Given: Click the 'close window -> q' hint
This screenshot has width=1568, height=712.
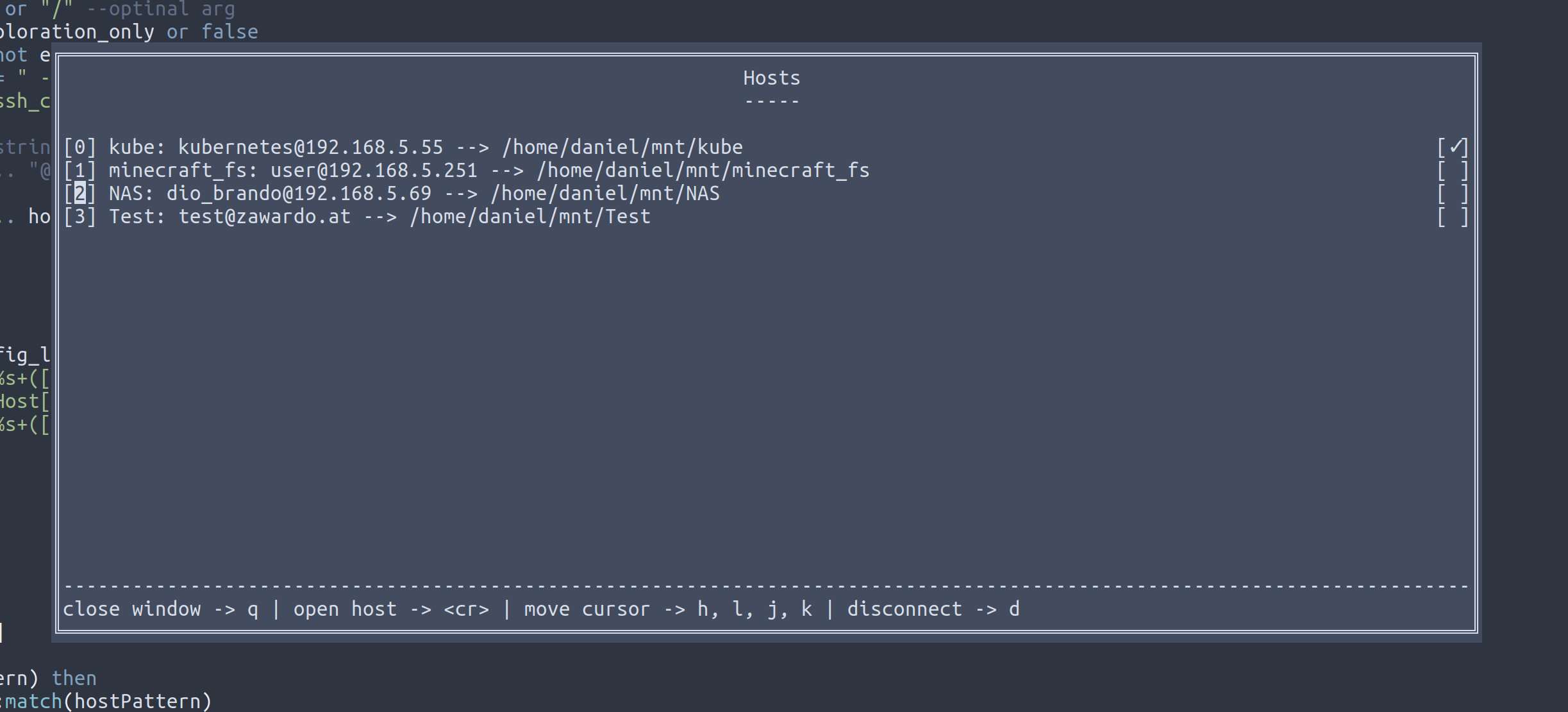Looking at the screenshot, I should point(160,609).
